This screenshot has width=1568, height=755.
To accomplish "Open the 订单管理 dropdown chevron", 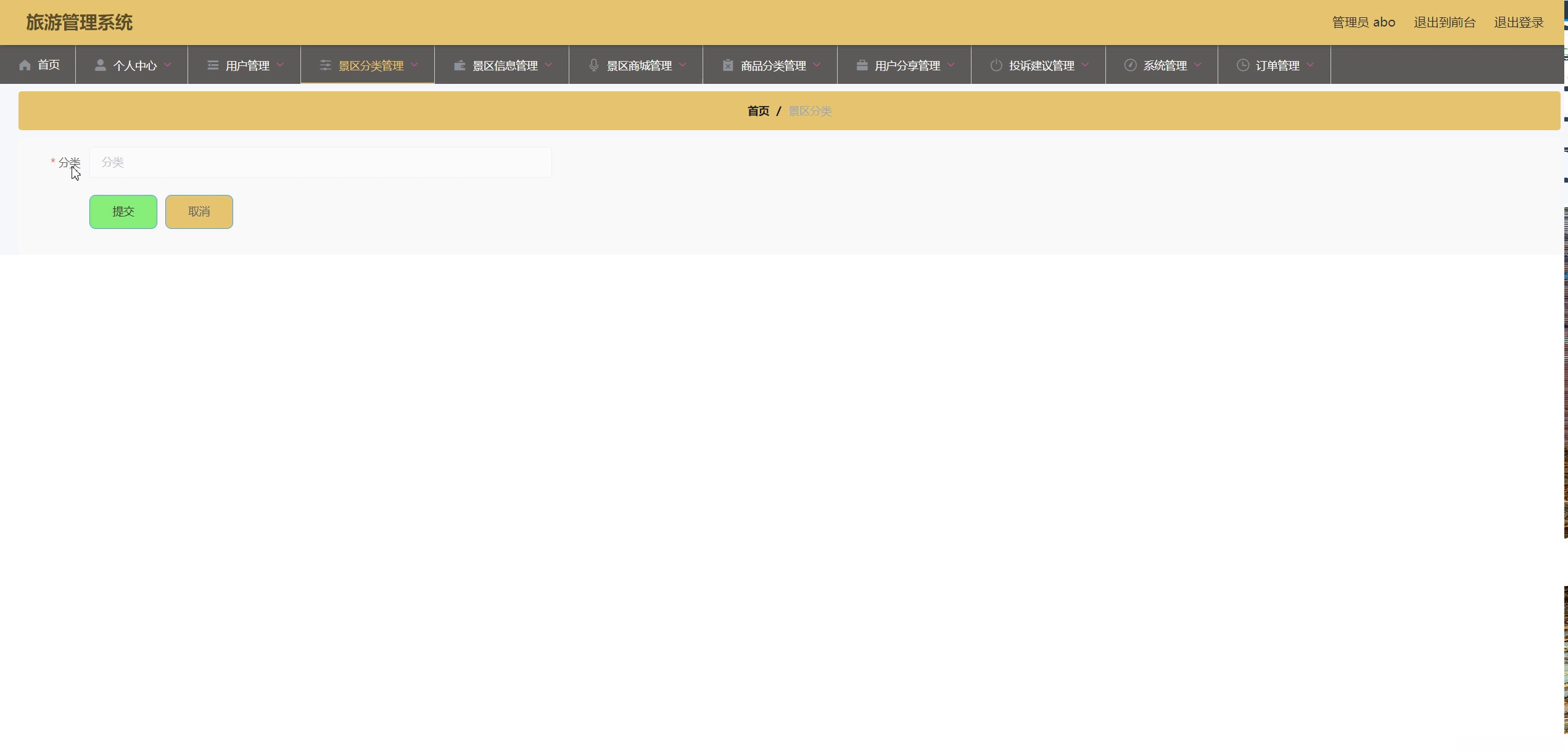I will (x=1310, y=65).
